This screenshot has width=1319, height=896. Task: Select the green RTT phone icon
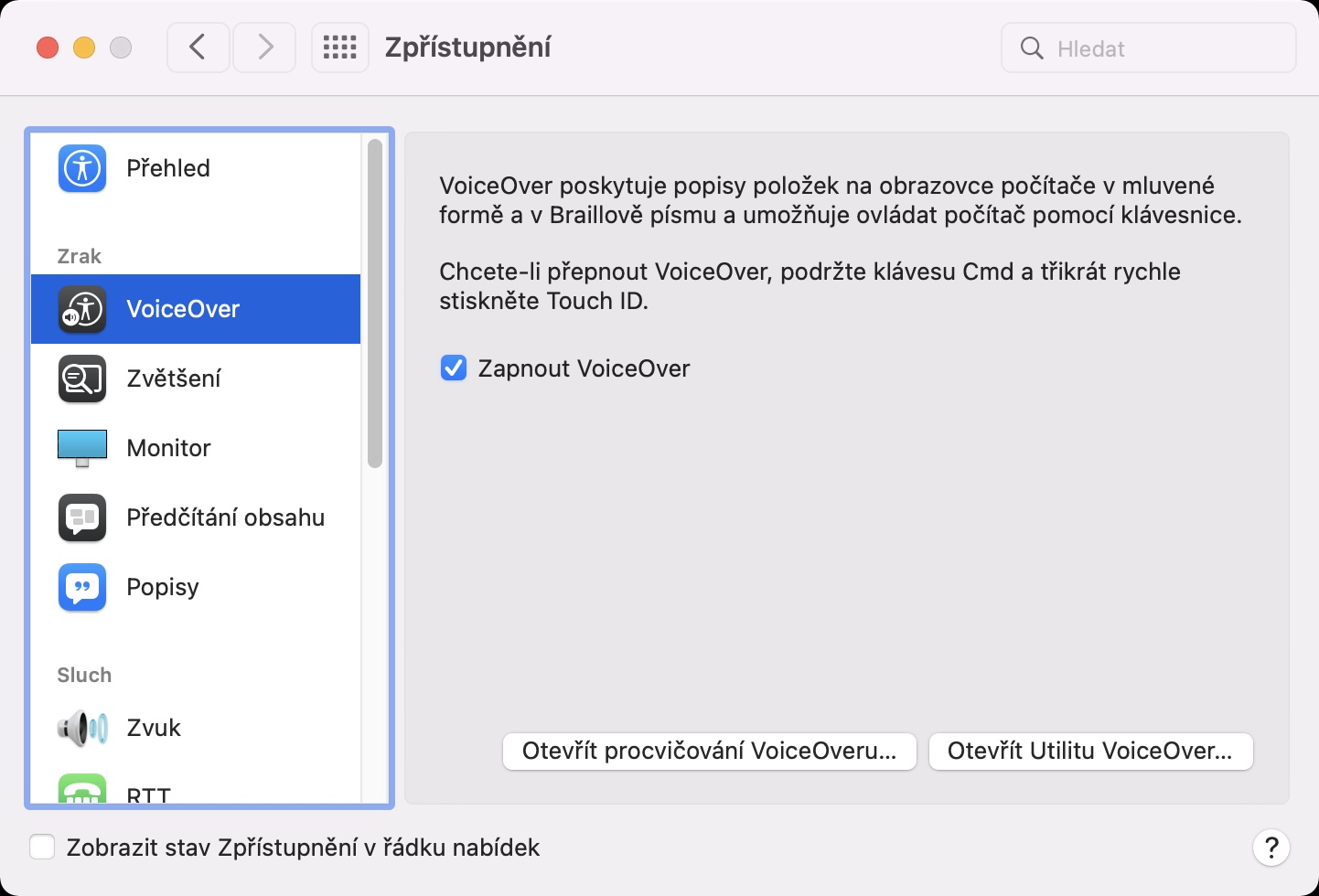[x=82, y=790]
